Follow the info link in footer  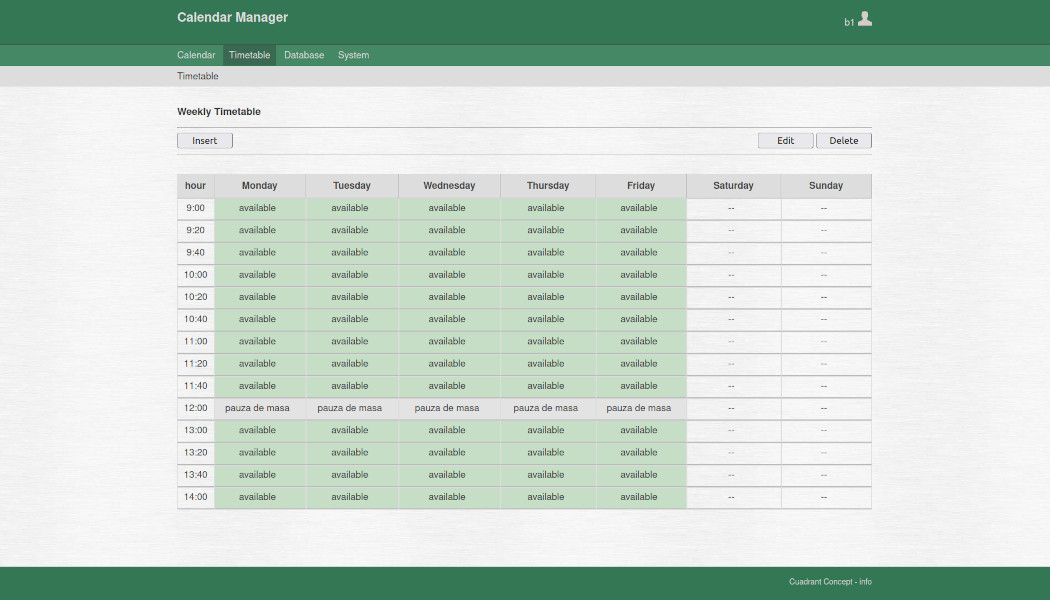coord(865,582)
